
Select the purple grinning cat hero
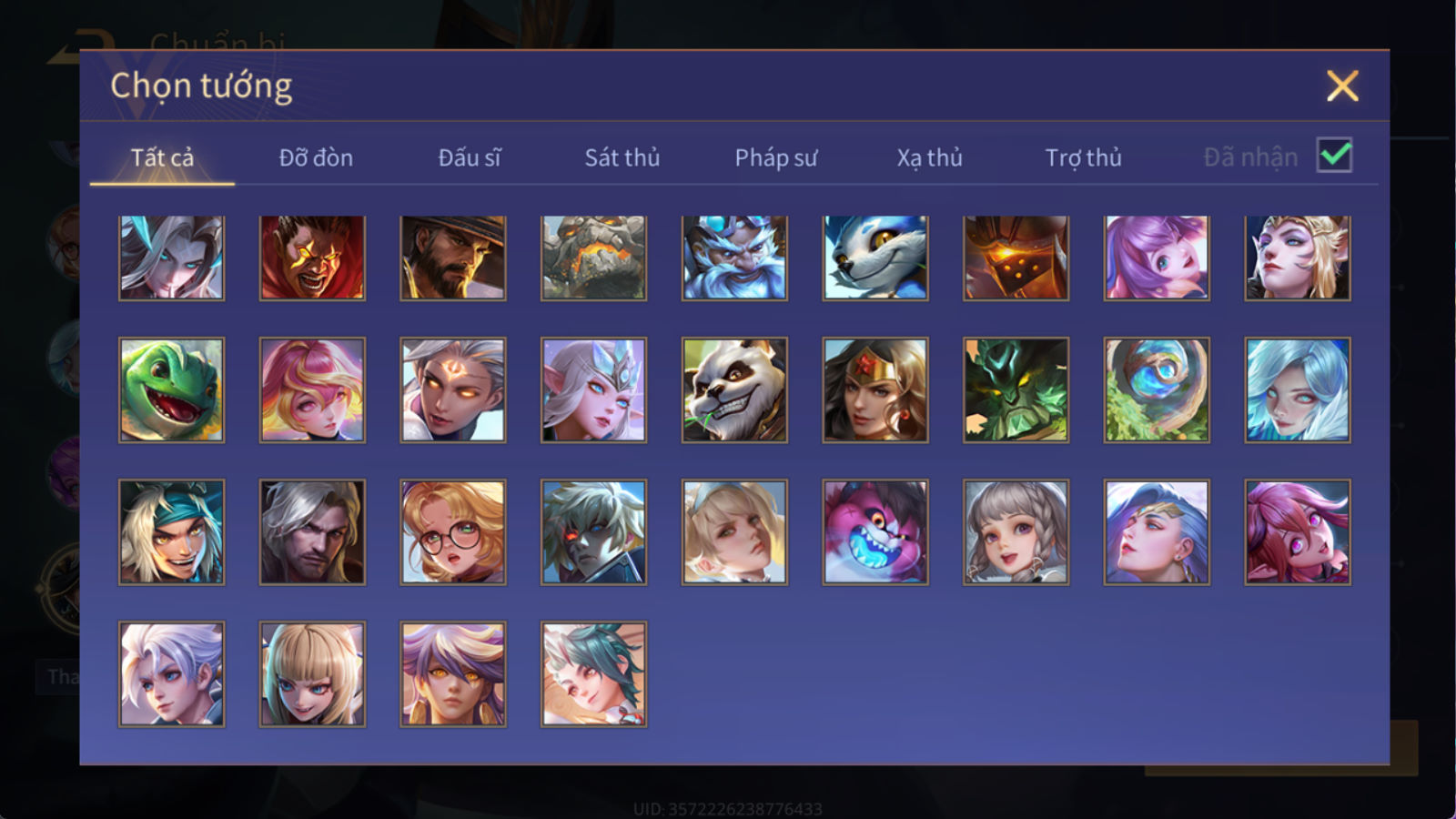pyautogui.click(x=875, y=532)
